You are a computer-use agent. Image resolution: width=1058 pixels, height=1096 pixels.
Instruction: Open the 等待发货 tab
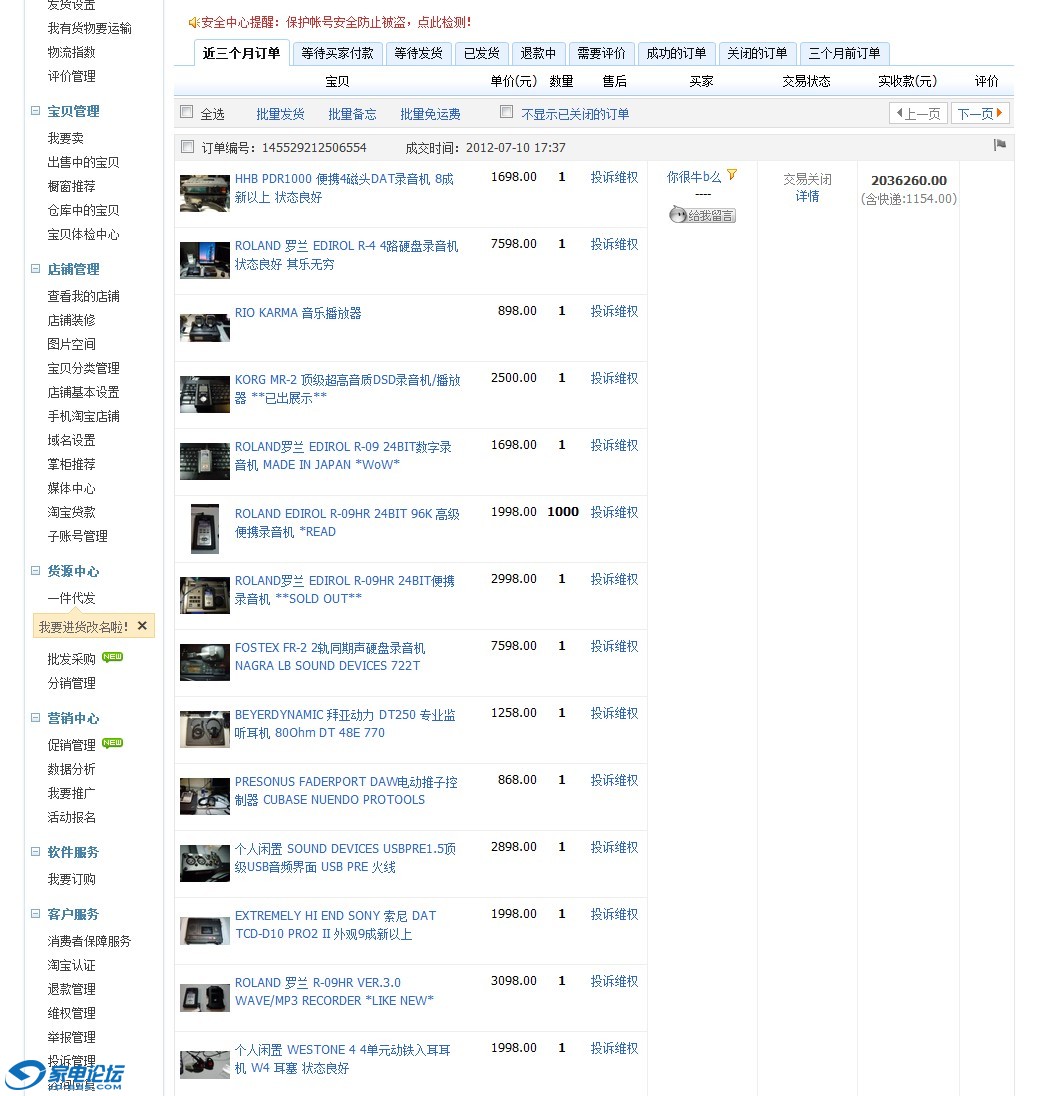pos(419,53)
